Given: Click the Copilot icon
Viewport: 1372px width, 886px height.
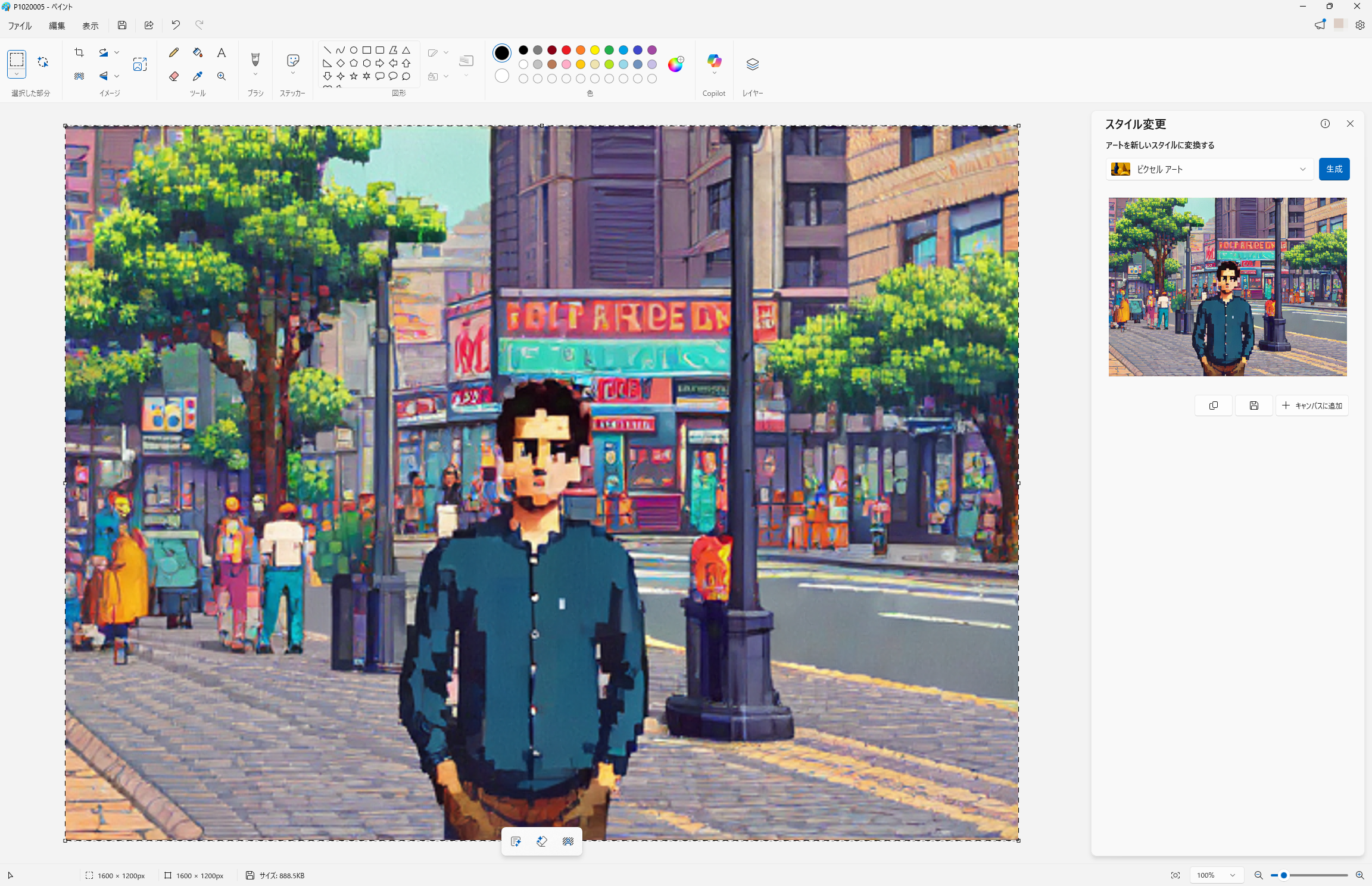Looking at the screenshot, I should click(714, 61).
